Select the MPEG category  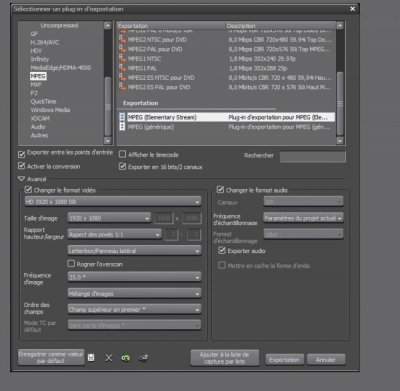pyautogui.click(x=38, y=76)
